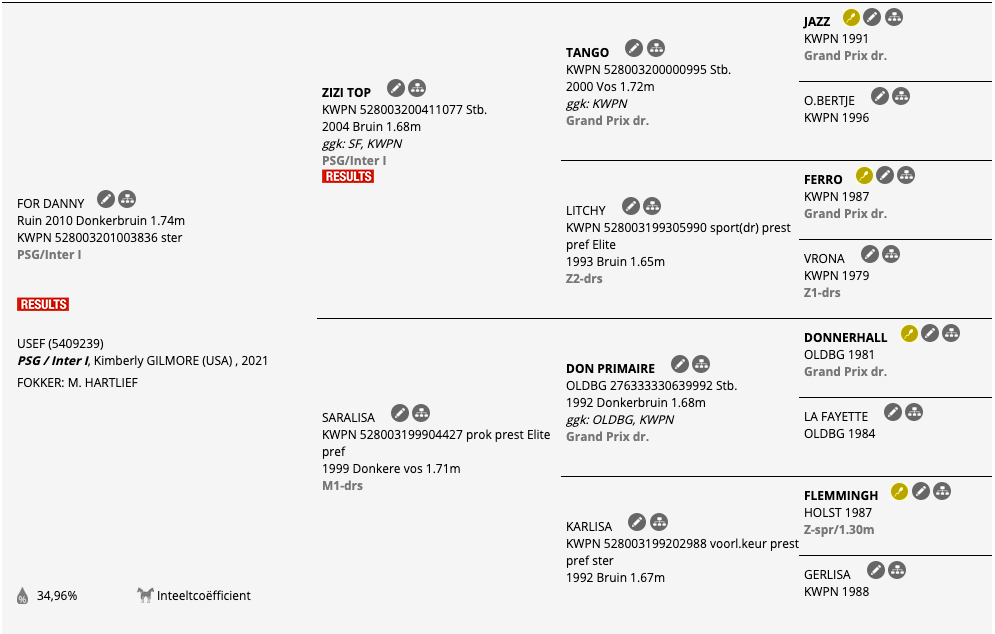The width and height of the screenshot is (995, 634).
Task: Click the edit pencil icon next to FOR DANNY
Action: point(106,199)
